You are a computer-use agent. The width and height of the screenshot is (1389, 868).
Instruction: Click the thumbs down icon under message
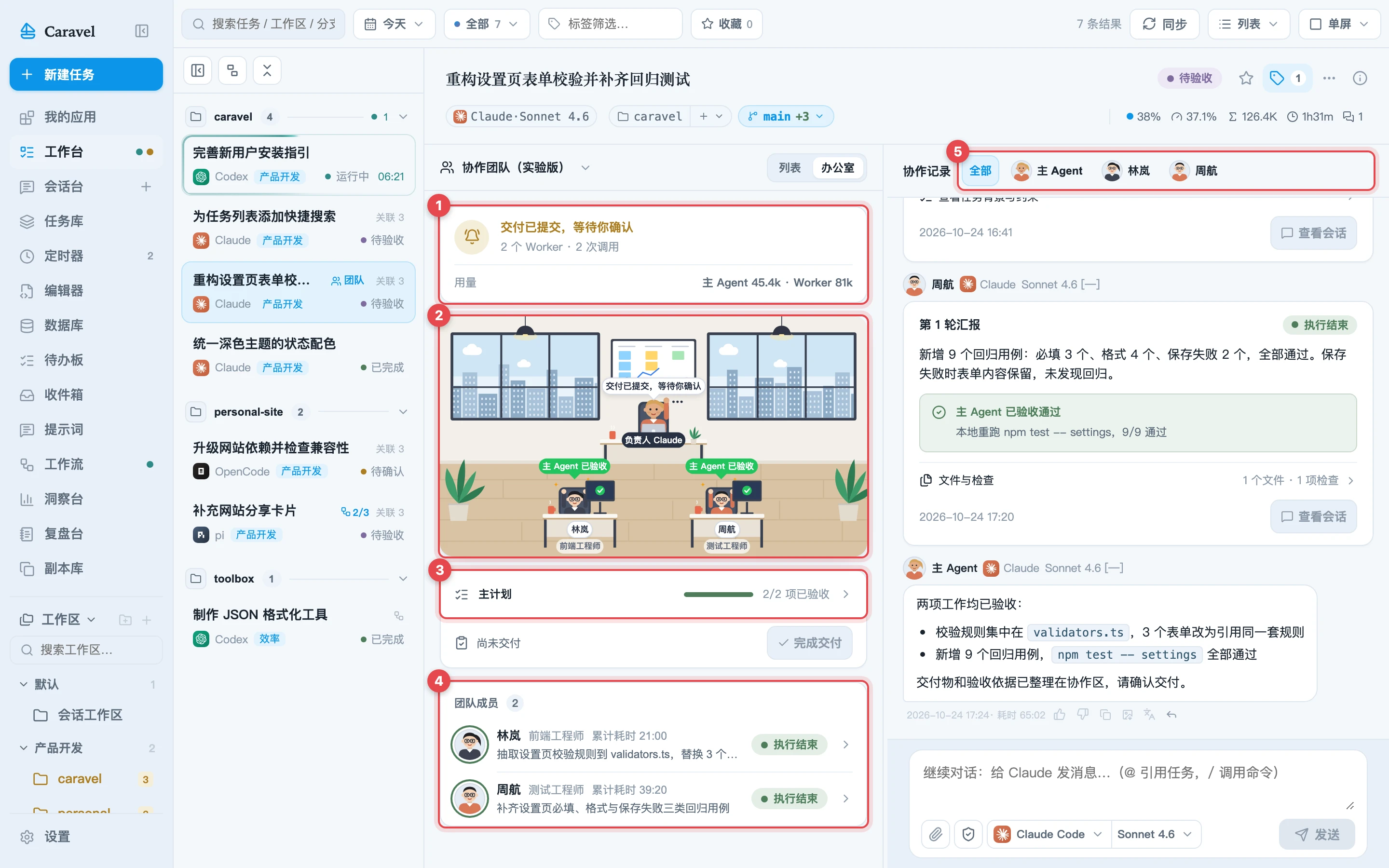1082,715
